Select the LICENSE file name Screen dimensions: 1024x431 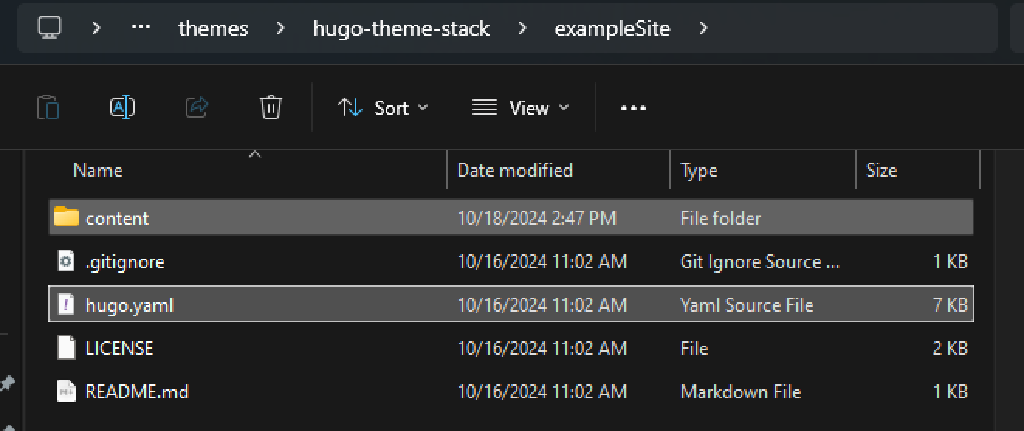119,348
